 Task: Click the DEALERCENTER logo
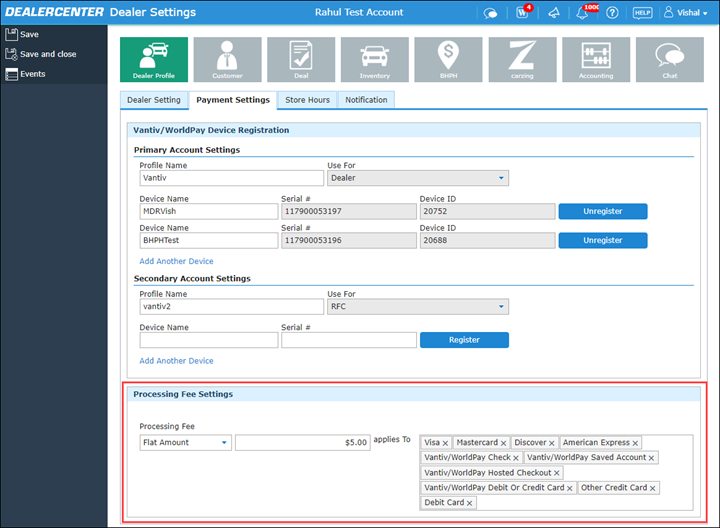pyautogui.click(x=54, y=12)
